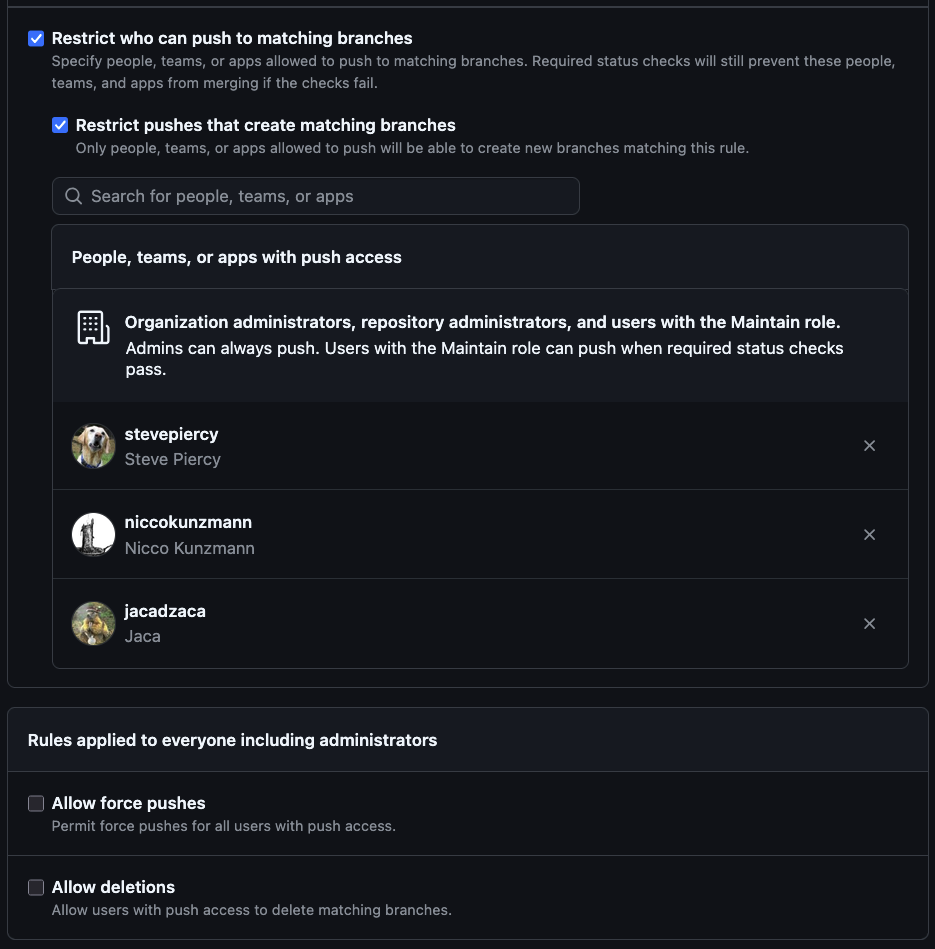Focus the people, teams, or apps search field

click(x=330, y=196)
